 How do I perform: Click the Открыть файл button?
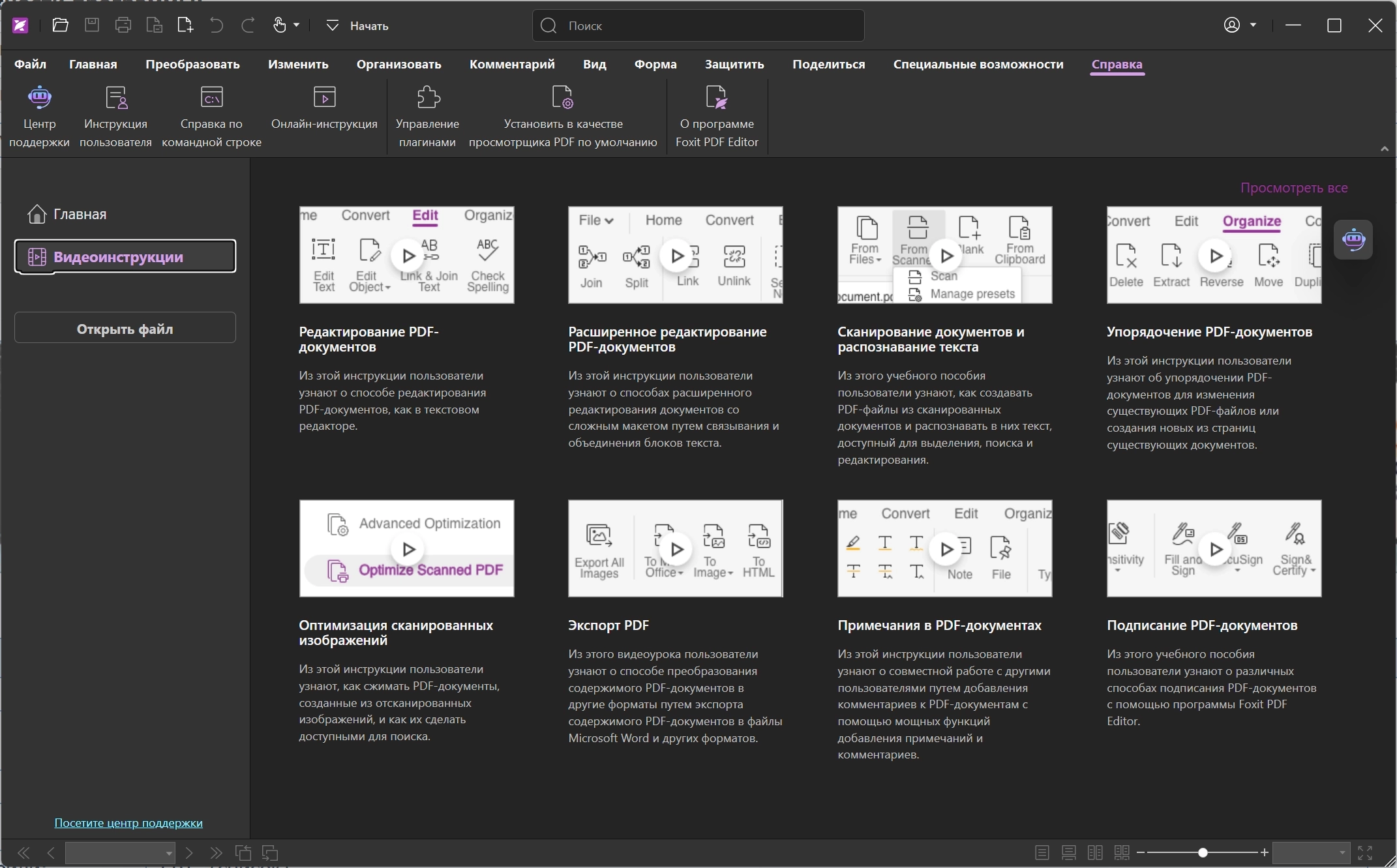125,329
